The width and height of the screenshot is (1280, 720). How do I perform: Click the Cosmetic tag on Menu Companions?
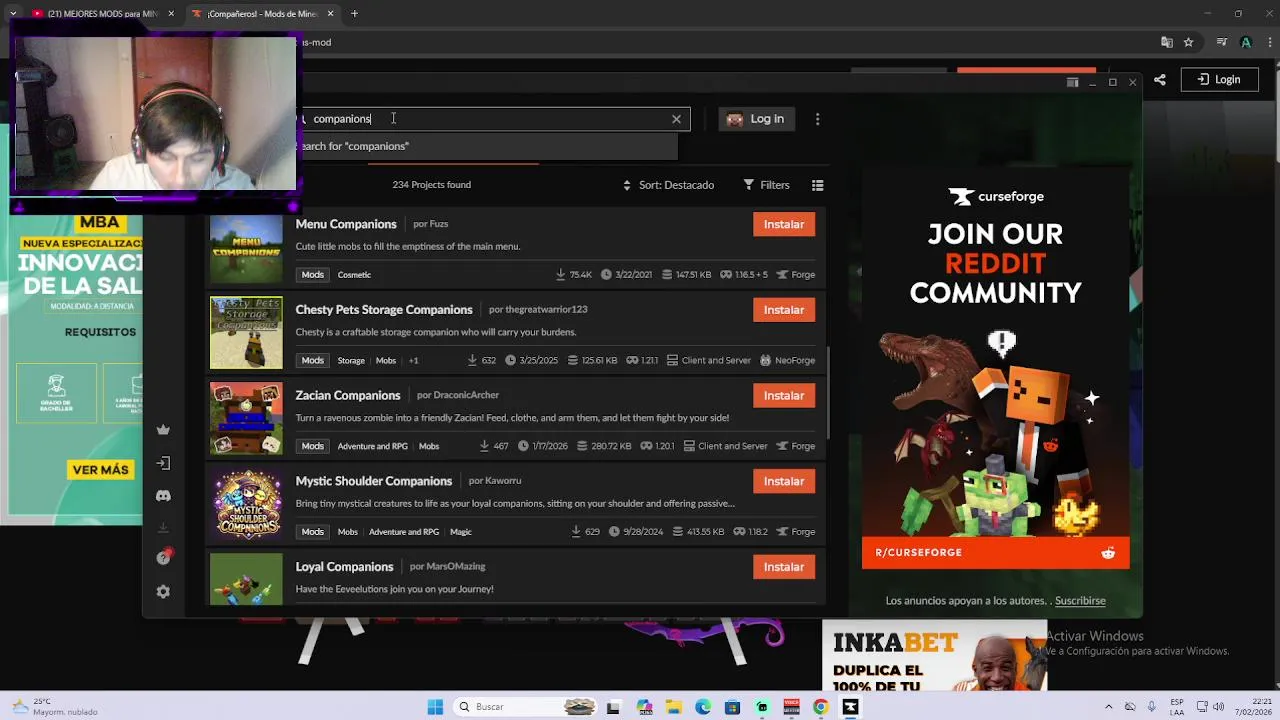pyautogui.click(x=354, y=275)
